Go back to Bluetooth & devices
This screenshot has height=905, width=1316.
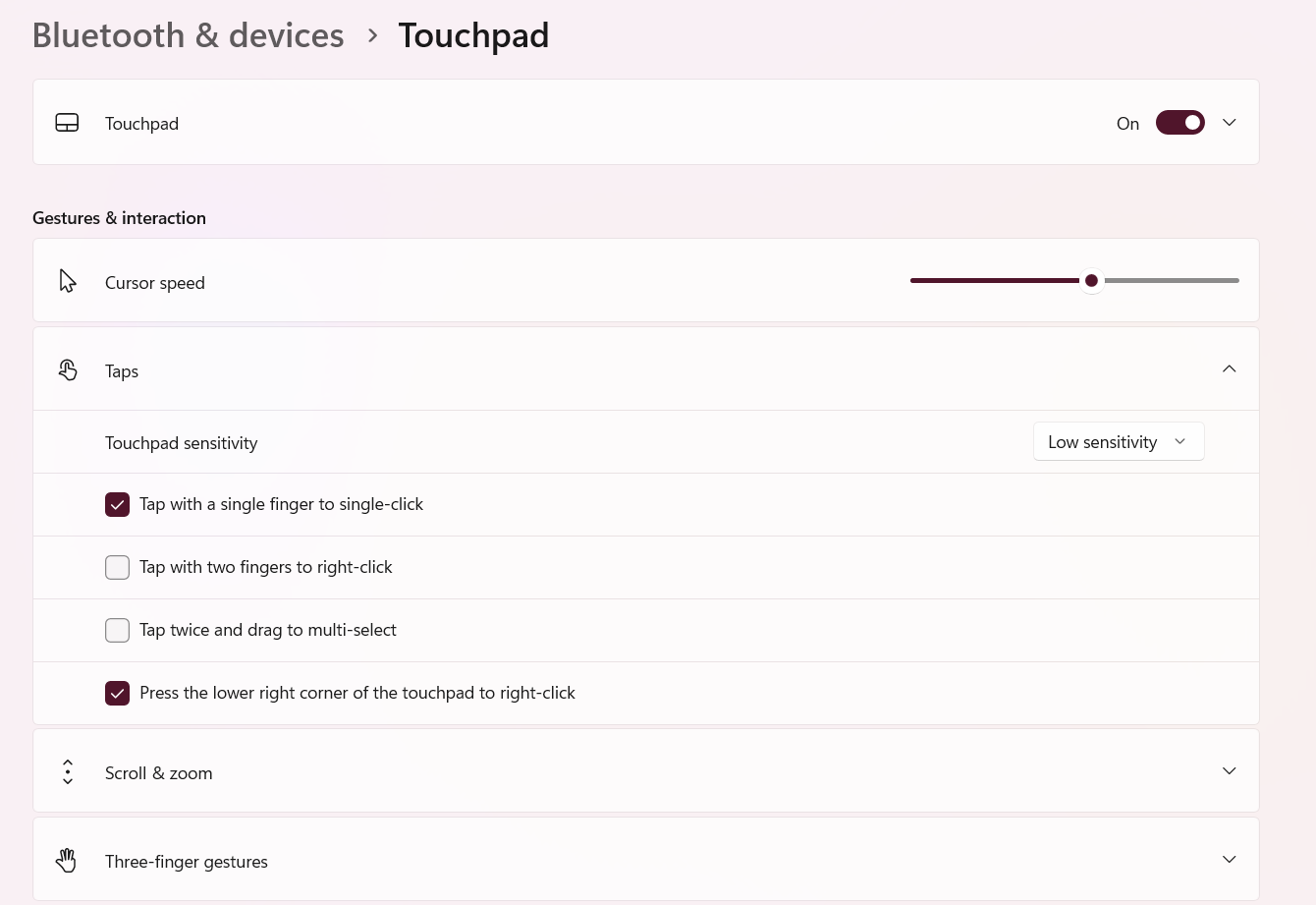[188, 35]
